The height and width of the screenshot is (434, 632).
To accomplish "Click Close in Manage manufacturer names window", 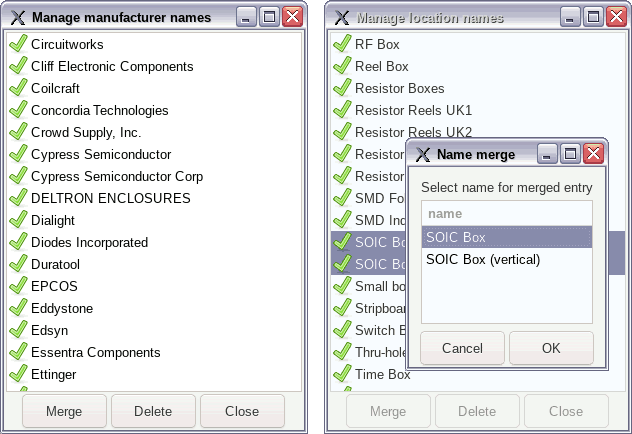I will (242, 411).
